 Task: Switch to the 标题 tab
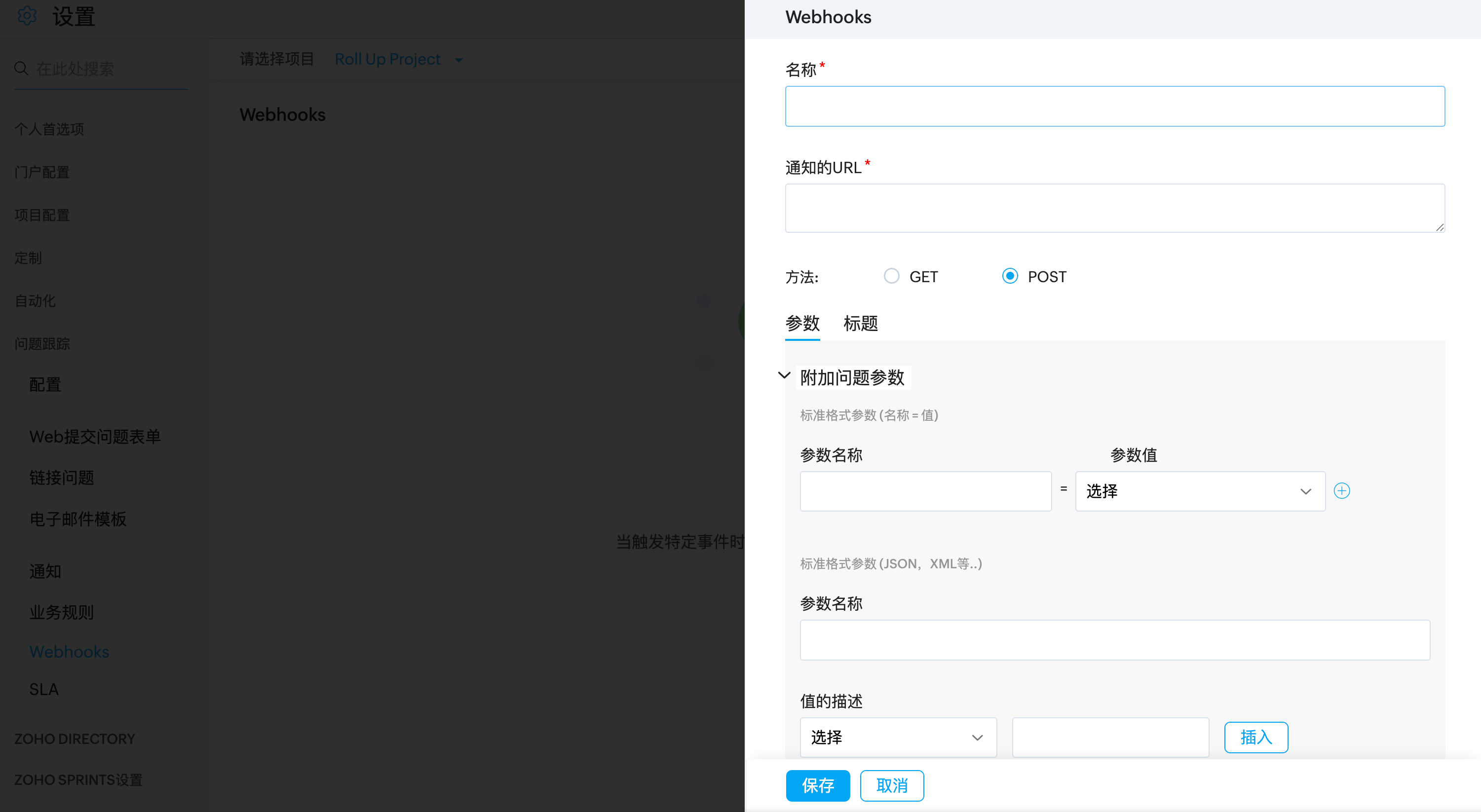(860, 324)
